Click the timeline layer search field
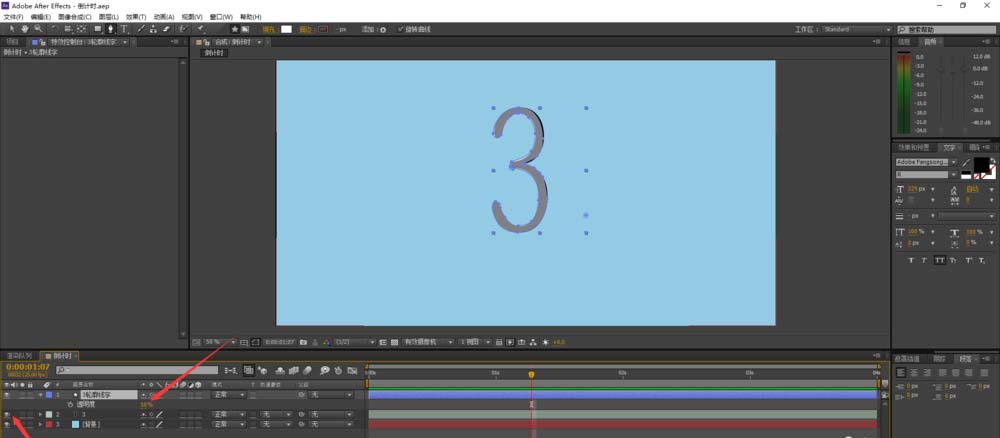This screenshot has width=1000, height=438. pos(137,370)
